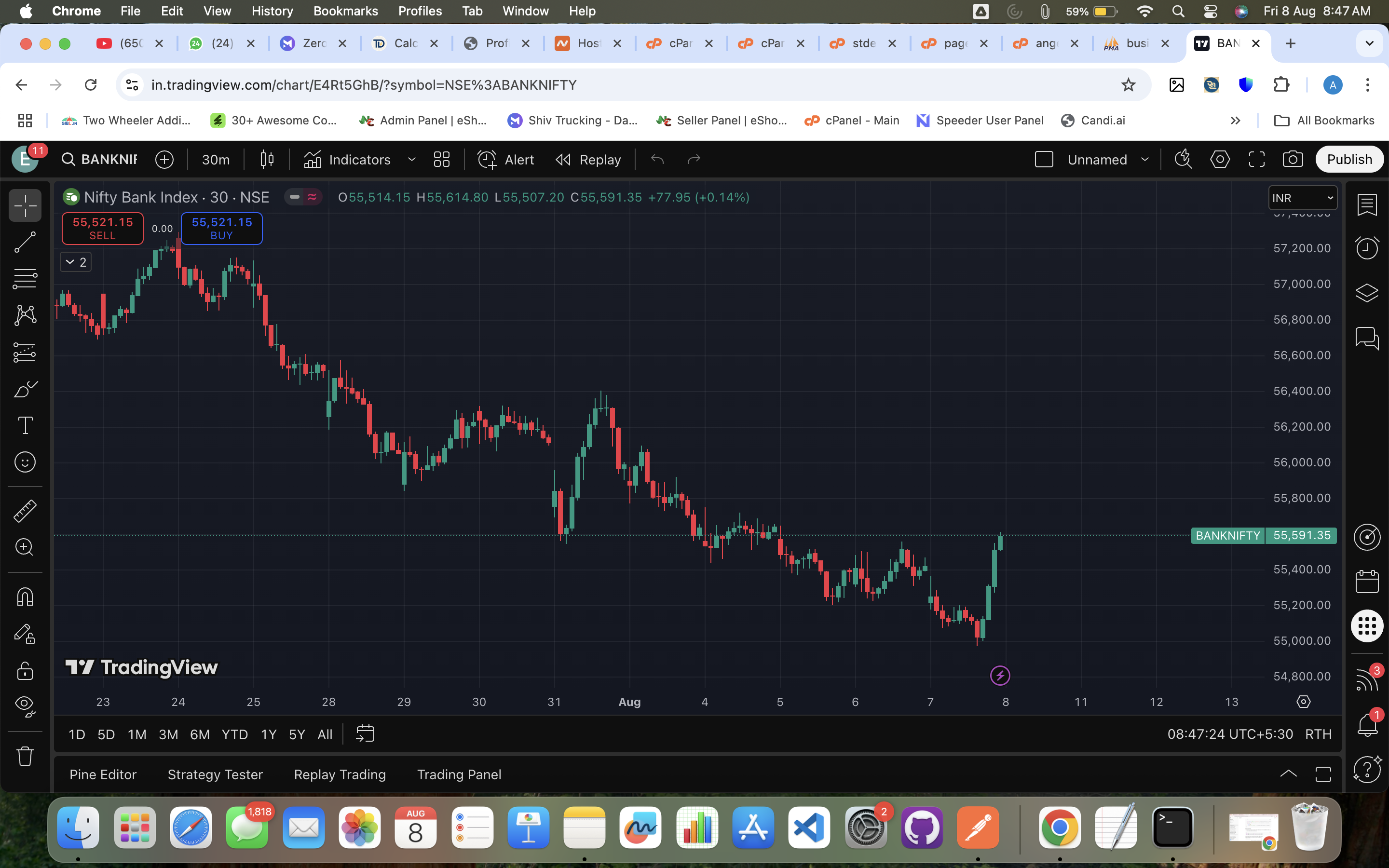
Task: Select the trend line drawing tool
Action: (x=25, y=242)
